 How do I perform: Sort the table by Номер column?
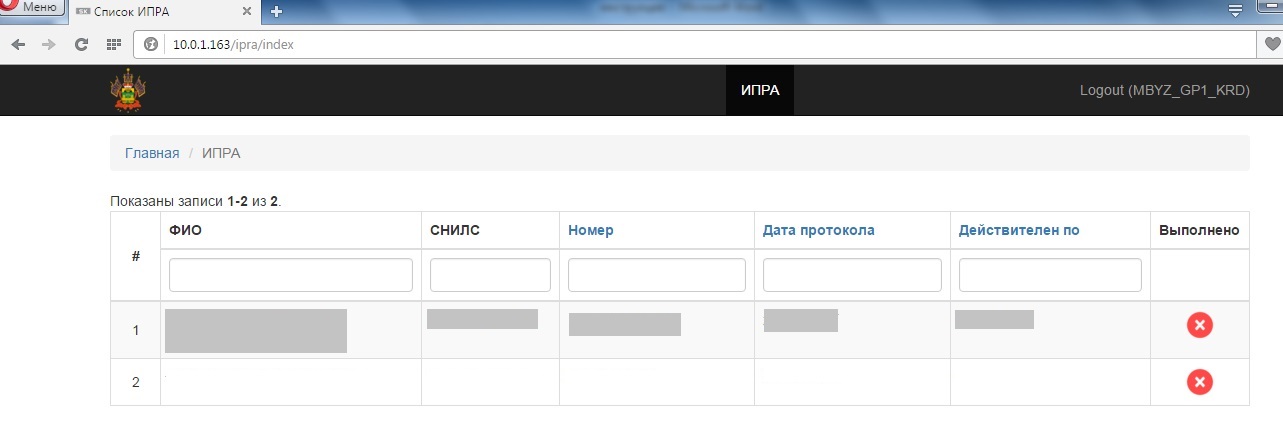[590, 230]
